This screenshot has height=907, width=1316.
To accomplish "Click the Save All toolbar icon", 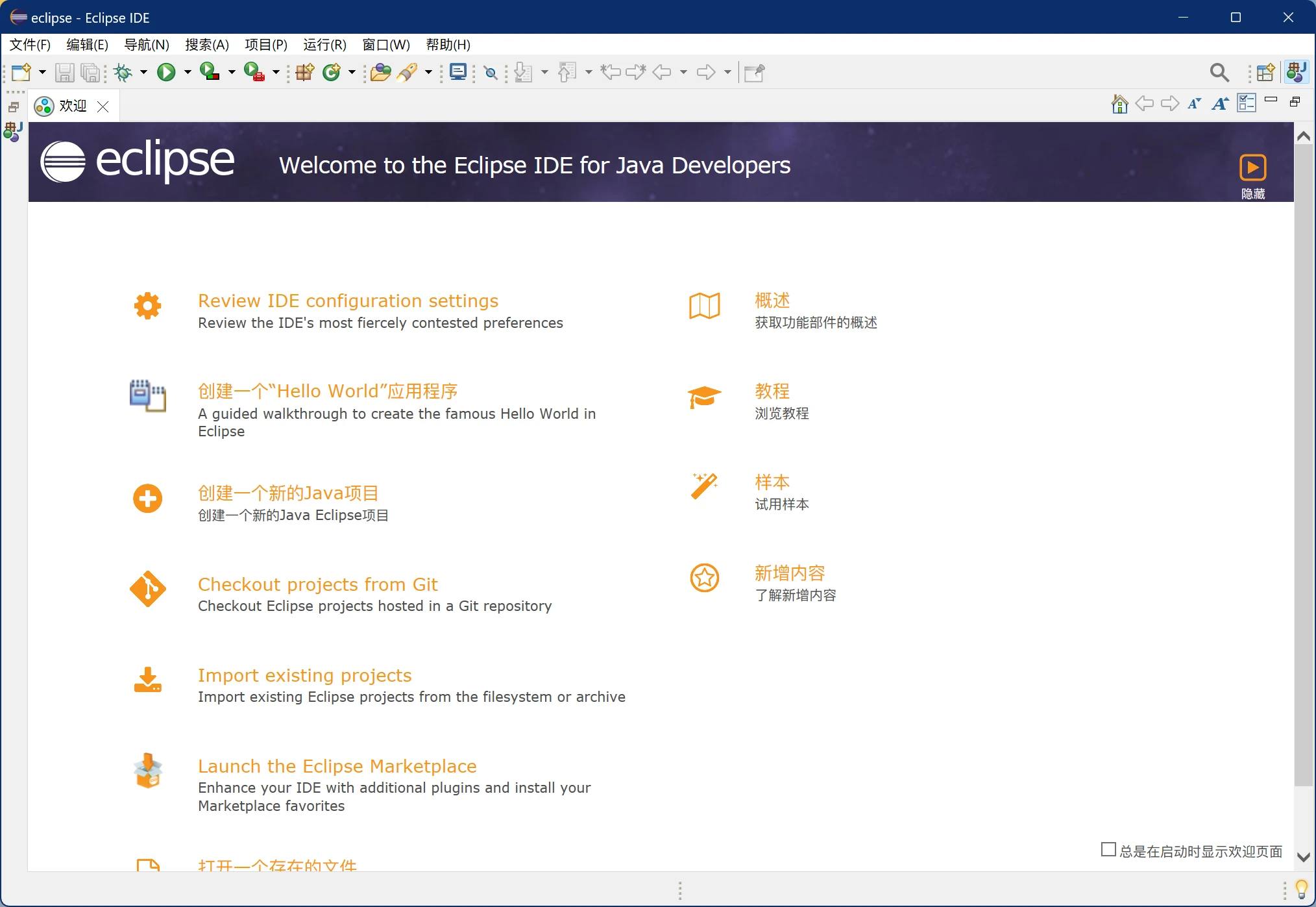I will point(91,72).
